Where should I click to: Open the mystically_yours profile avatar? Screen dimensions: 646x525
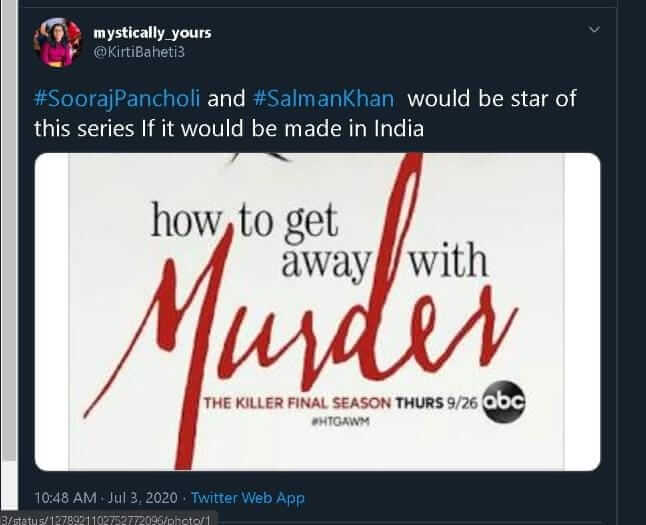tap(57, 42)
